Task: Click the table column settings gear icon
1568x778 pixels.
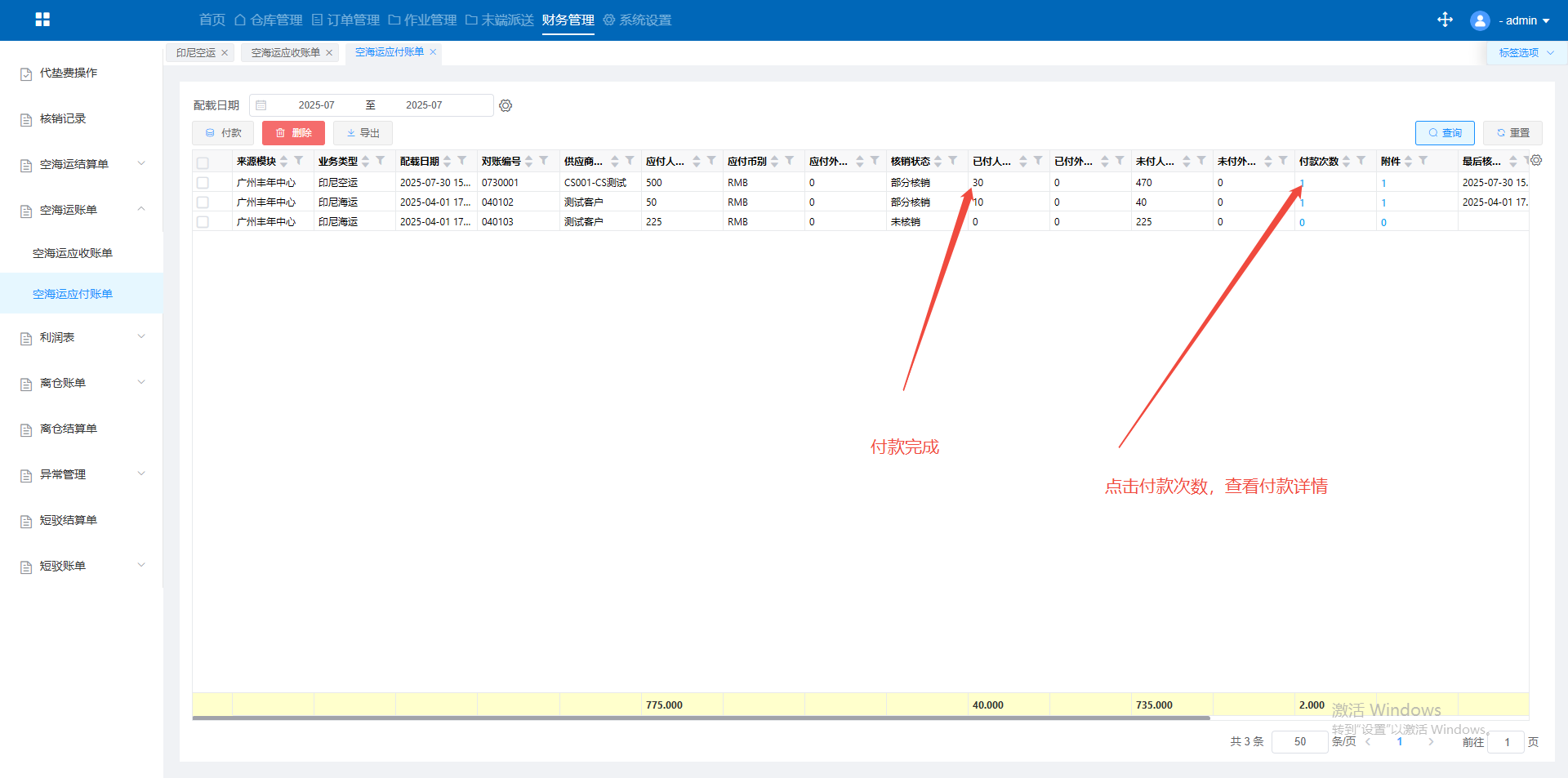Action: (1536, 161)
